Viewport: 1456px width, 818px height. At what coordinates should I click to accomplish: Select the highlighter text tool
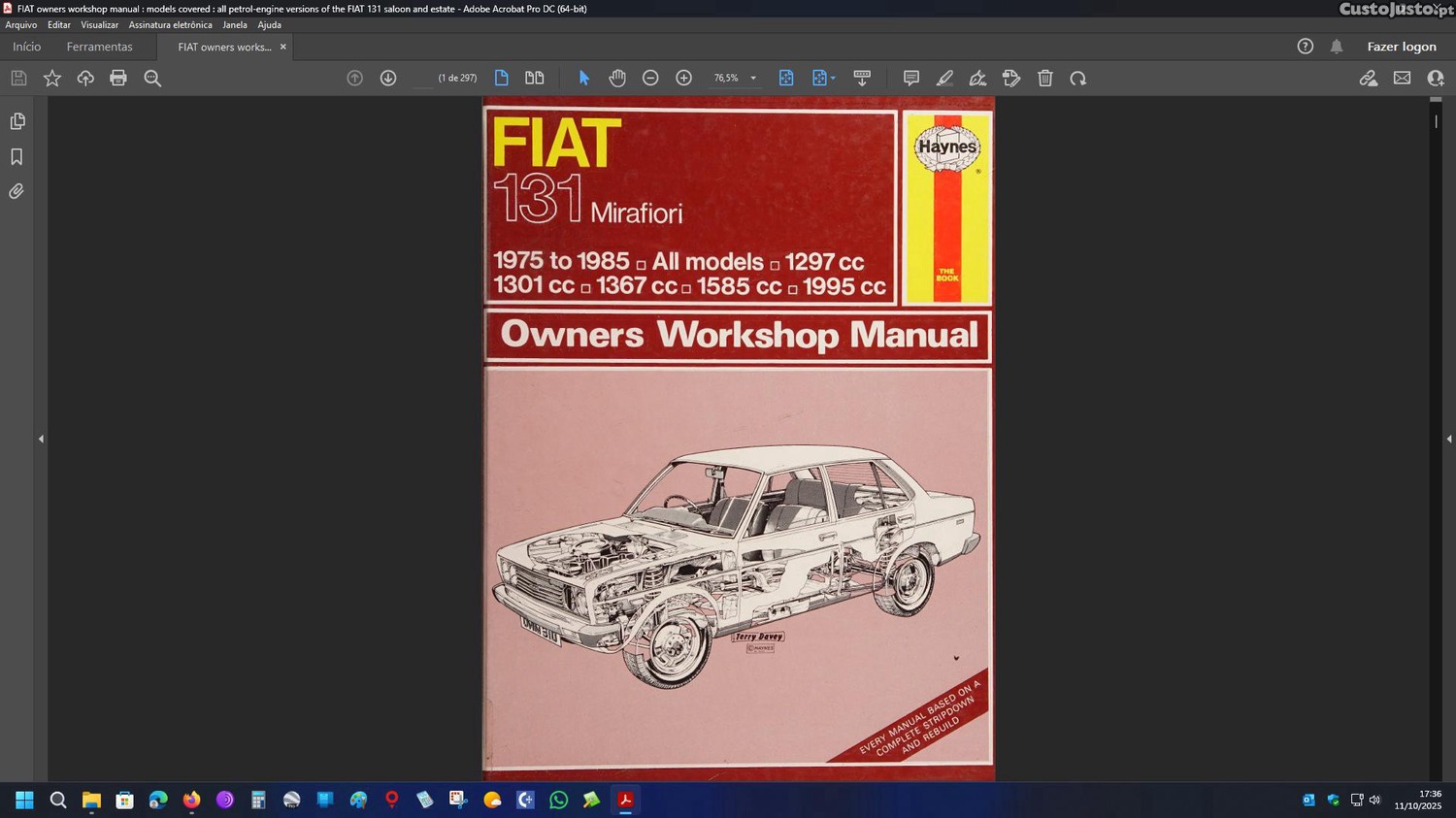pos(944,79)
